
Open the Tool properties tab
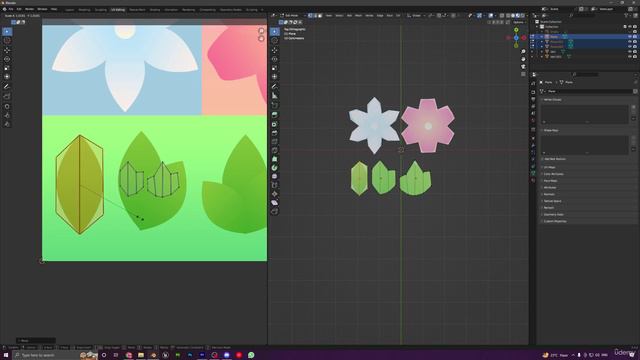pyautogui.click(x=533, y=83)
